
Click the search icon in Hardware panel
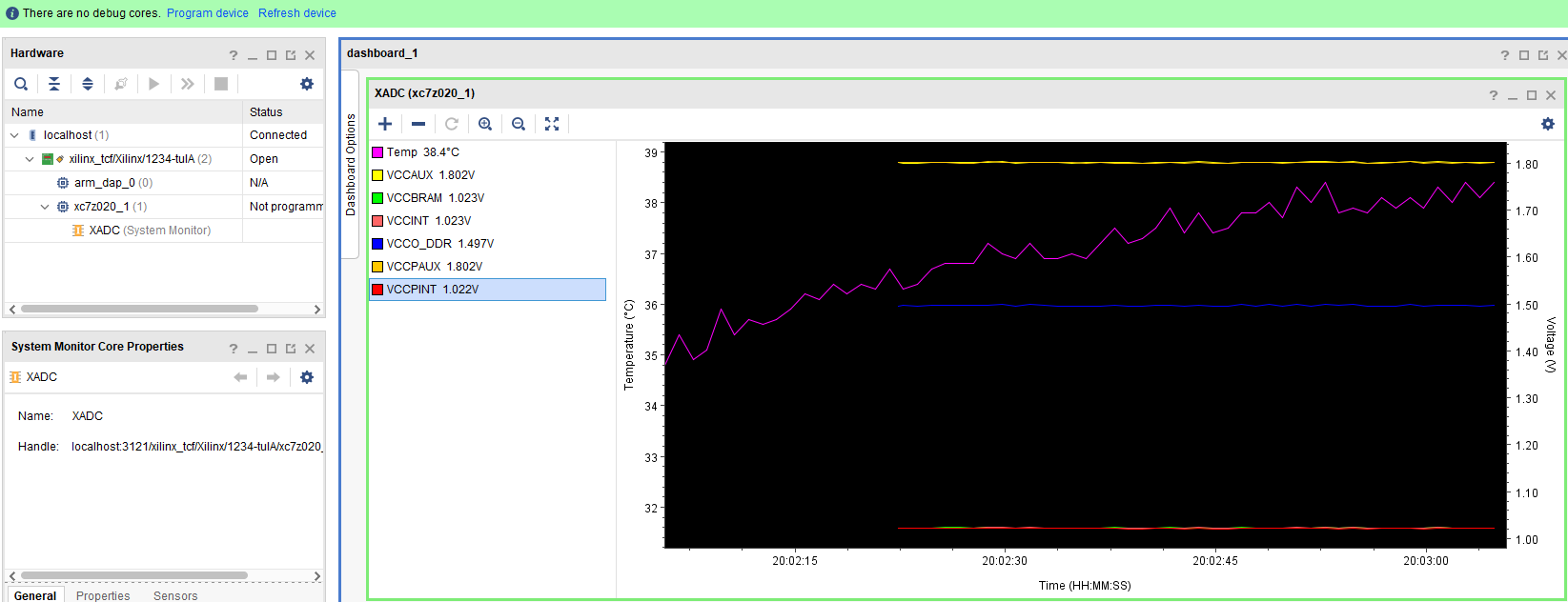[x=21, y=84]
